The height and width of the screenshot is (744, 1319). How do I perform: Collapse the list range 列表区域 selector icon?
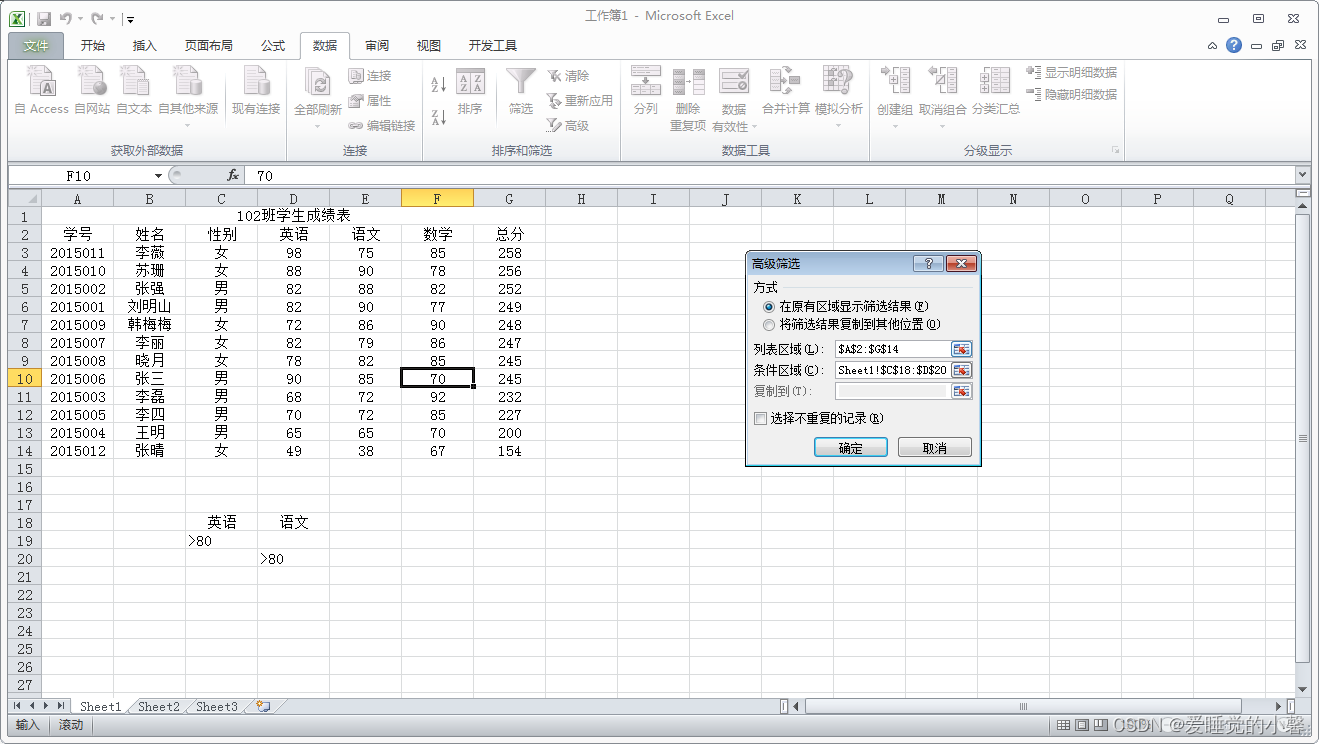(961, 349)
